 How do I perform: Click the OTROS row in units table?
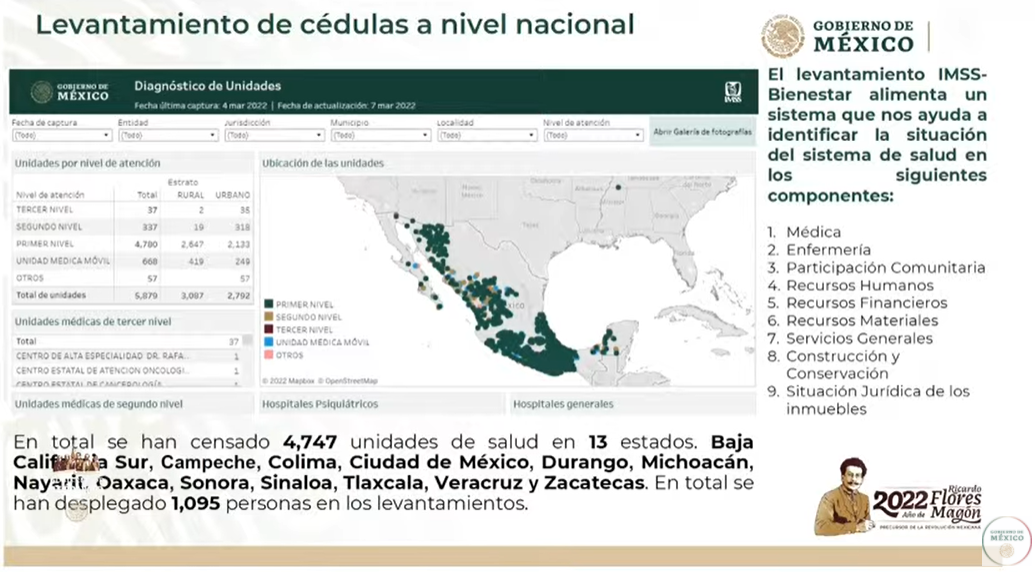[x=132, y=278]
